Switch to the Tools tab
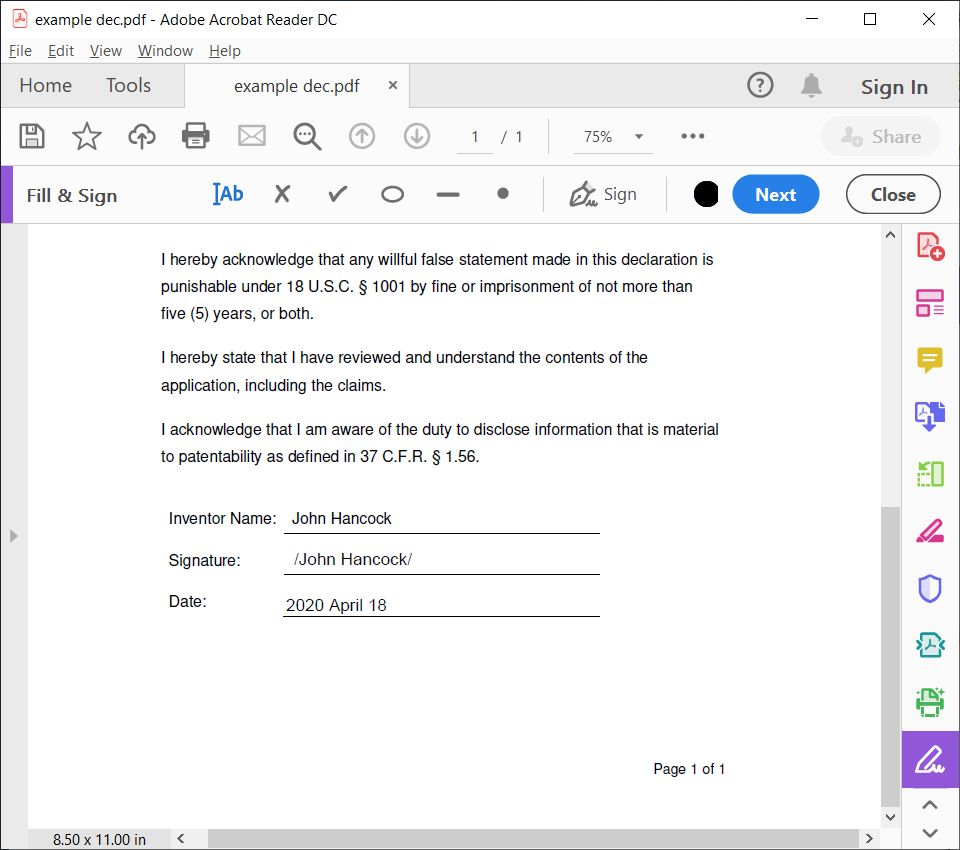The width and height of the screenshot is (960, 850). (128, 85)
